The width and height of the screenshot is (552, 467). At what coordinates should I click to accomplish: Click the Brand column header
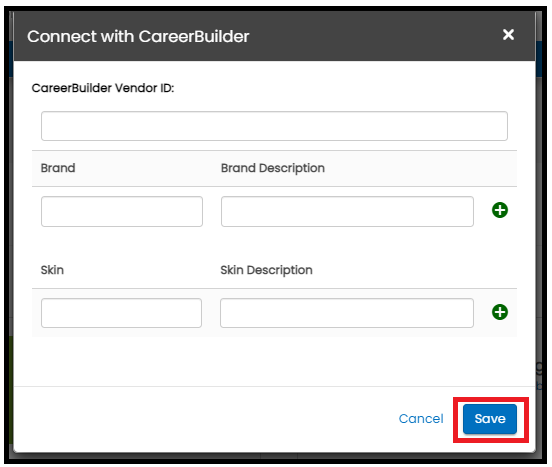pyautogui.click(x=58, y=168)
